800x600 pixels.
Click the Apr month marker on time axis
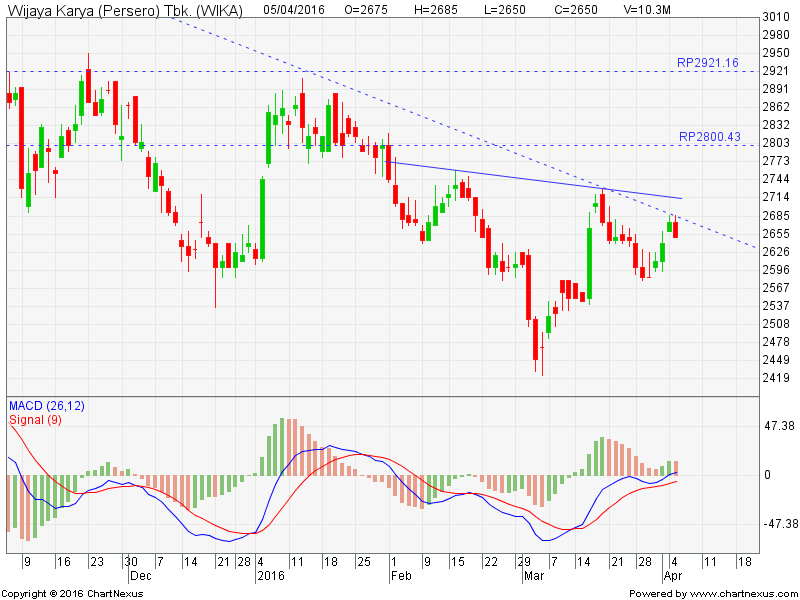[670, 577]
